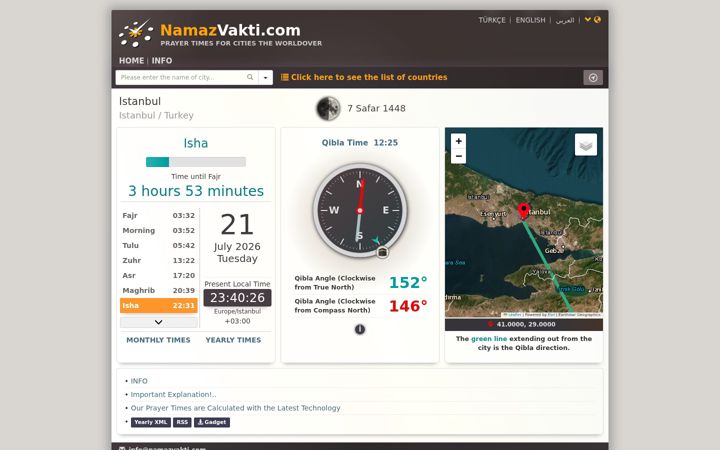Click the Fajr 03:32 row

pos(158,215)
